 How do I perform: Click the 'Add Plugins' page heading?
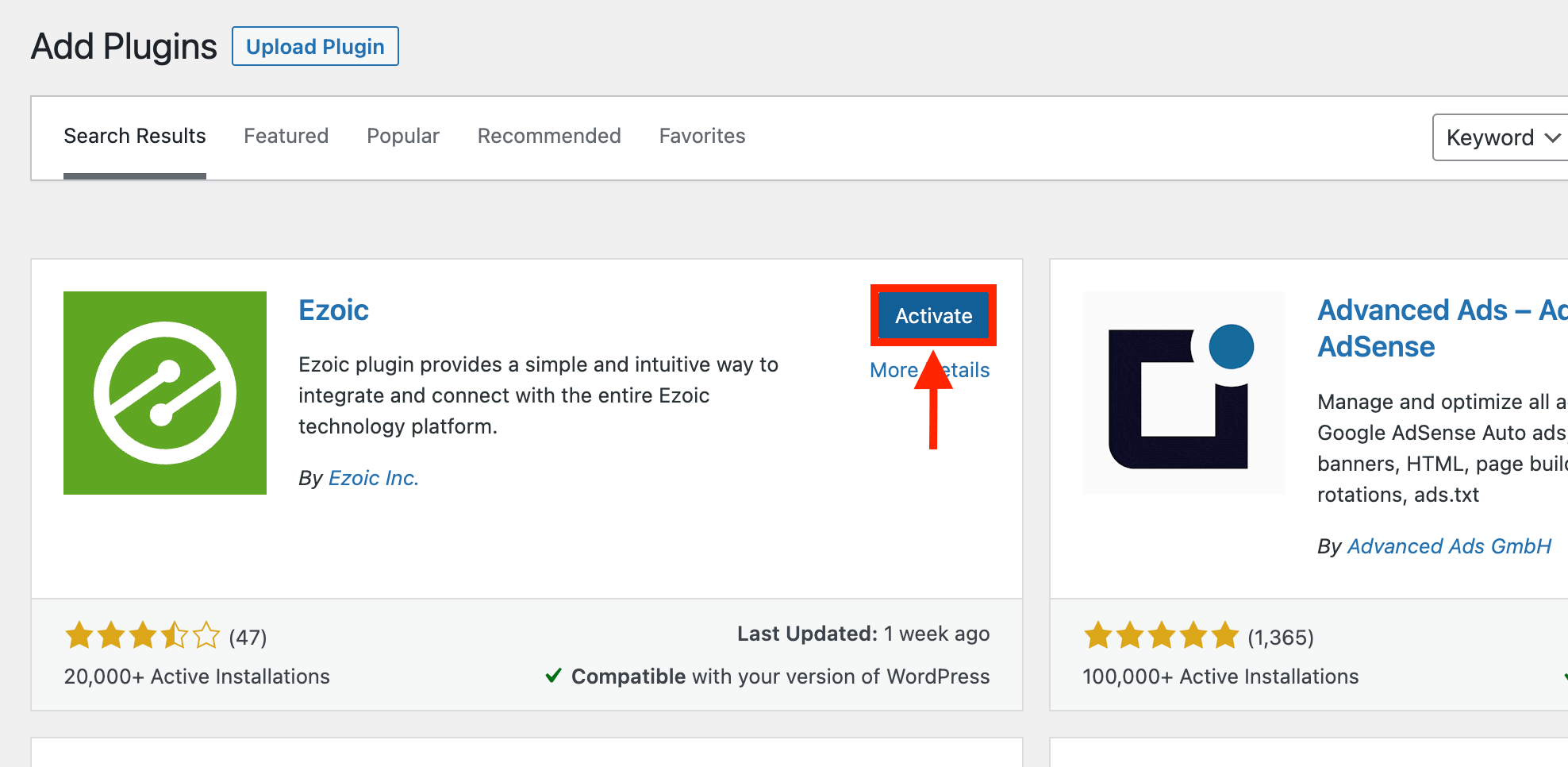coord(124,46)
